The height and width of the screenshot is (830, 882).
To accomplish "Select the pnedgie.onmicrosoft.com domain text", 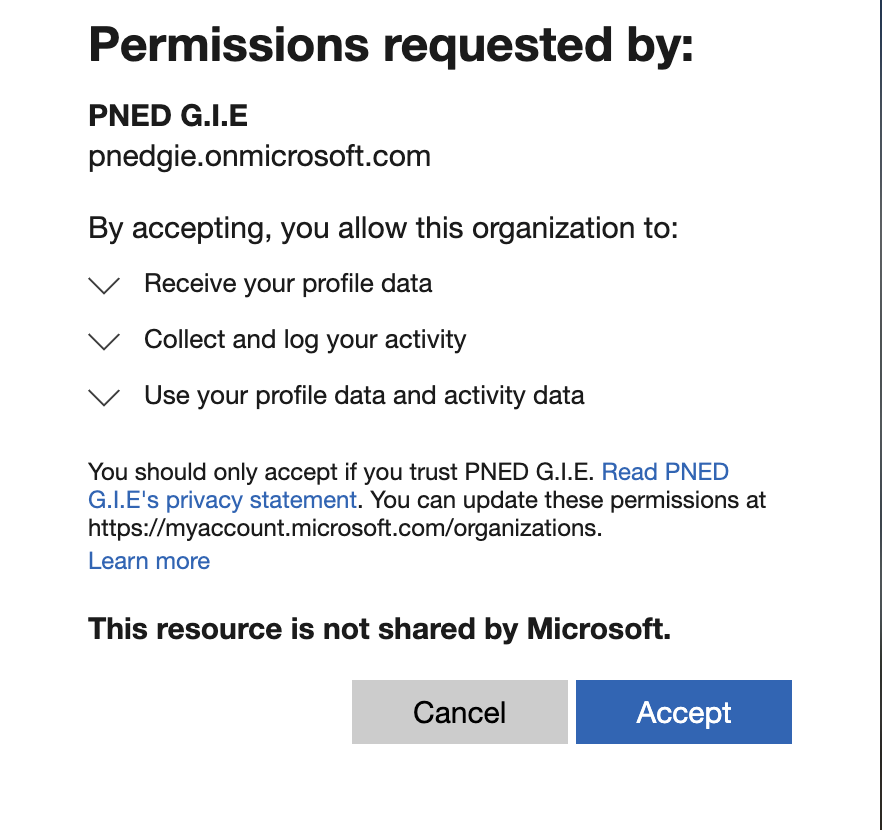I will tap(258, 156).
